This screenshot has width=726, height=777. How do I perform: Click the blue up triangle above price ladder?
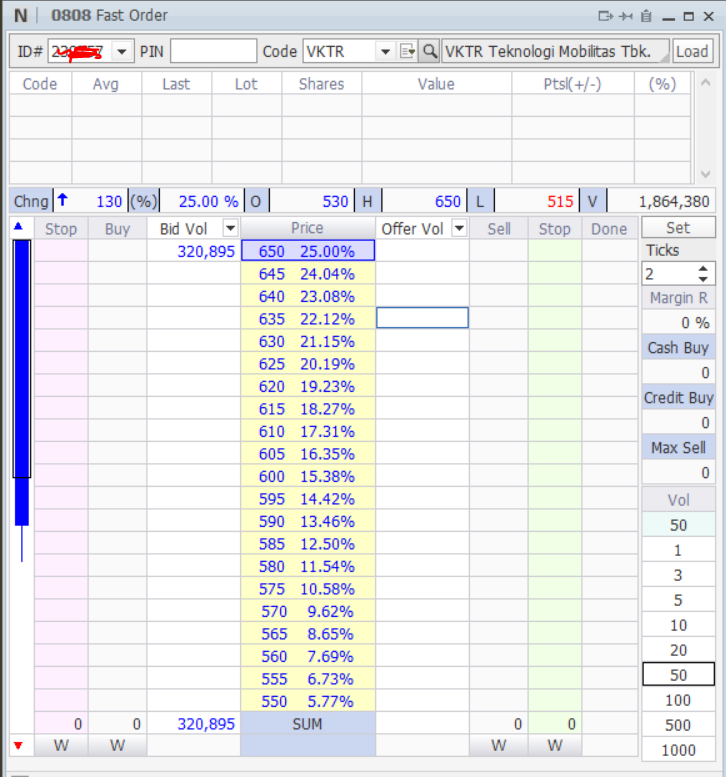(19, 226)
